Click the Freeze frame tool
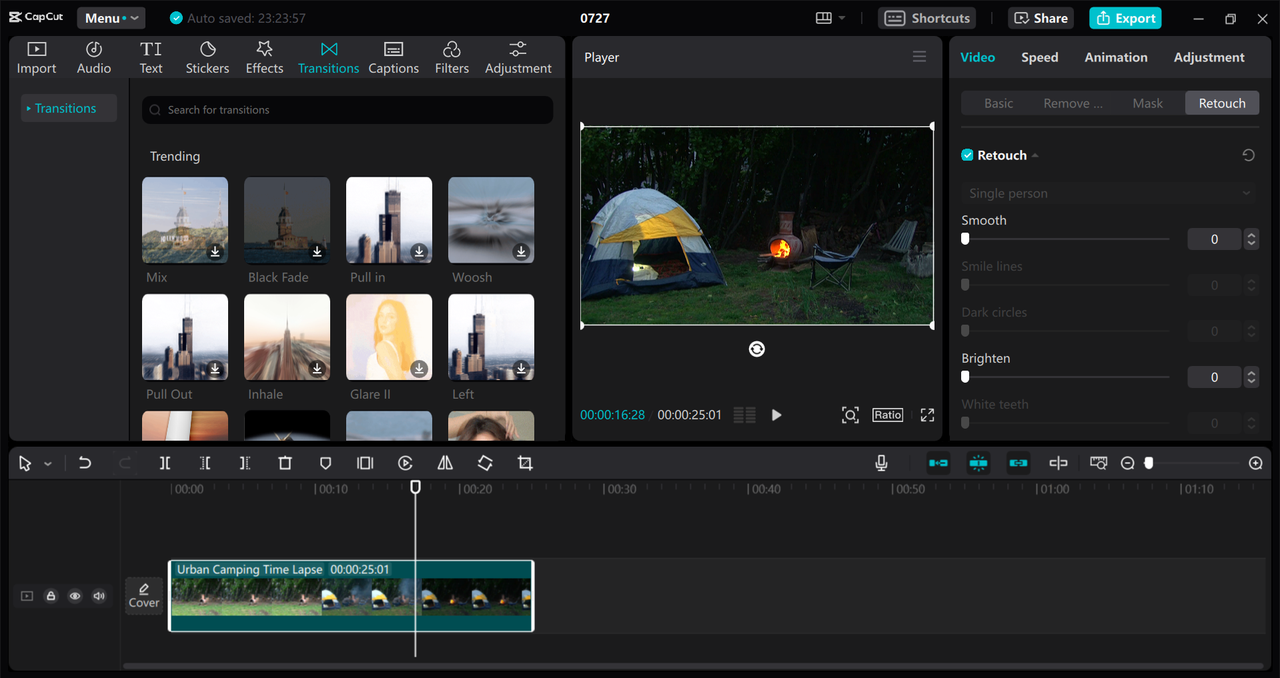The image size is (1280, 678). [x=365, y=463]
